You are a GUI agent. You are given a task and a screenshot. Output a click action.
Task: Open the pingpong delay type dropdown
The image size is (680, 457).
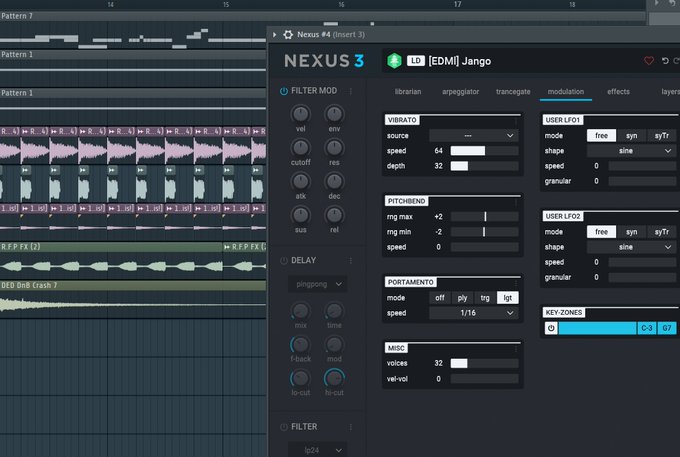tap(317, 284)
